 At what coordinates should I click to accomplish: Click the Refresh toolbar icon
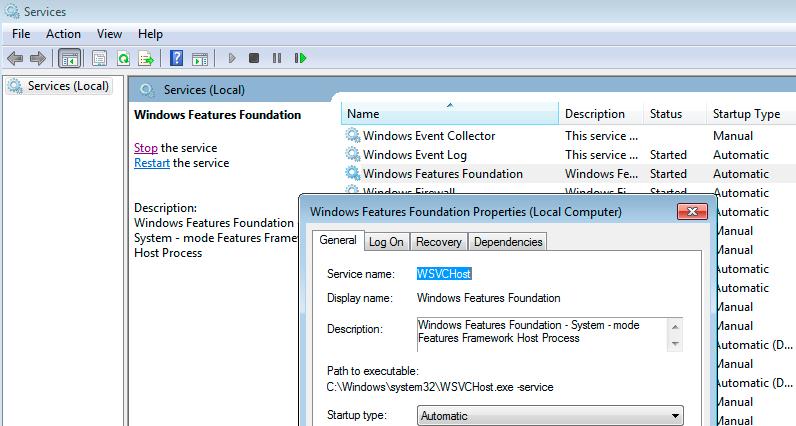pos(123,58)
